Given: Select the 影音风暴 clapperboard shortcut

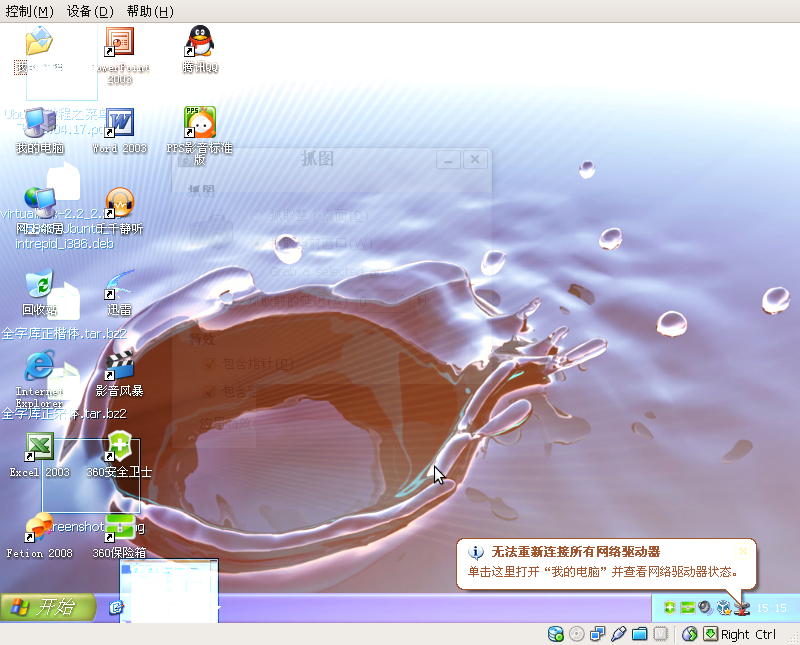Looking at the screenshot, I should [x=120, y=373].
